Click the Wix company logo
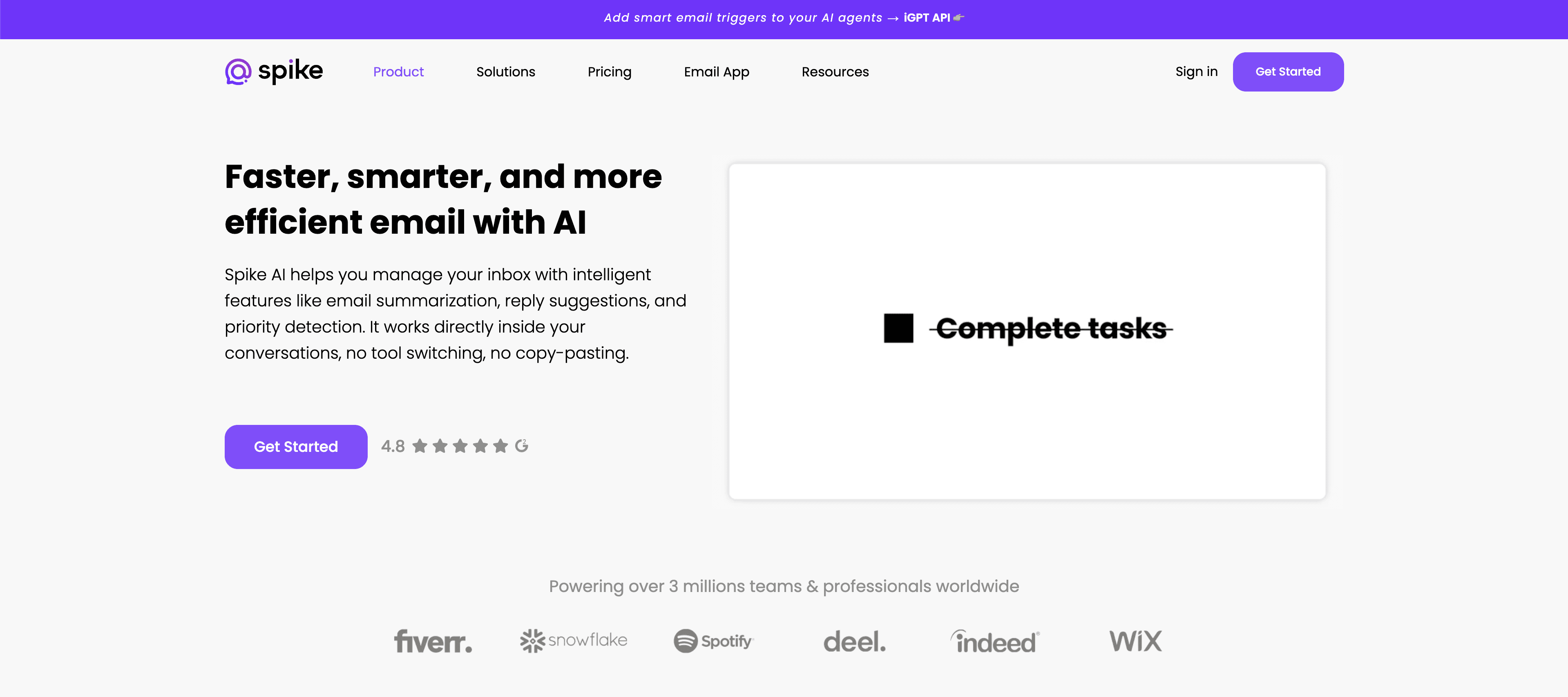 (x=1135, y=640)
